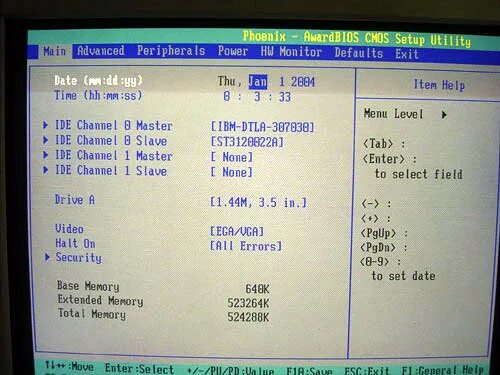The image size is (500, 375).
Task: Click the F1:General Help footer hint
Action: (x=443, y=370)
